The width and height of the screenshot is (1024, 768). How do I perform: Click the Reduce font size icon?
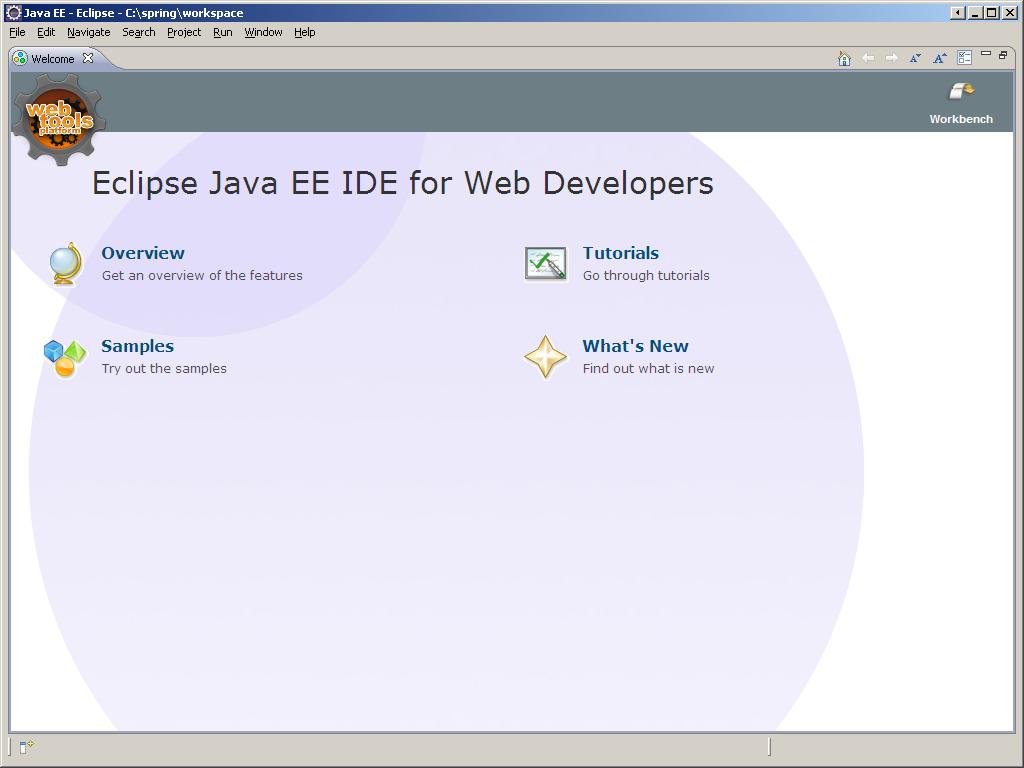click(916, 58)
